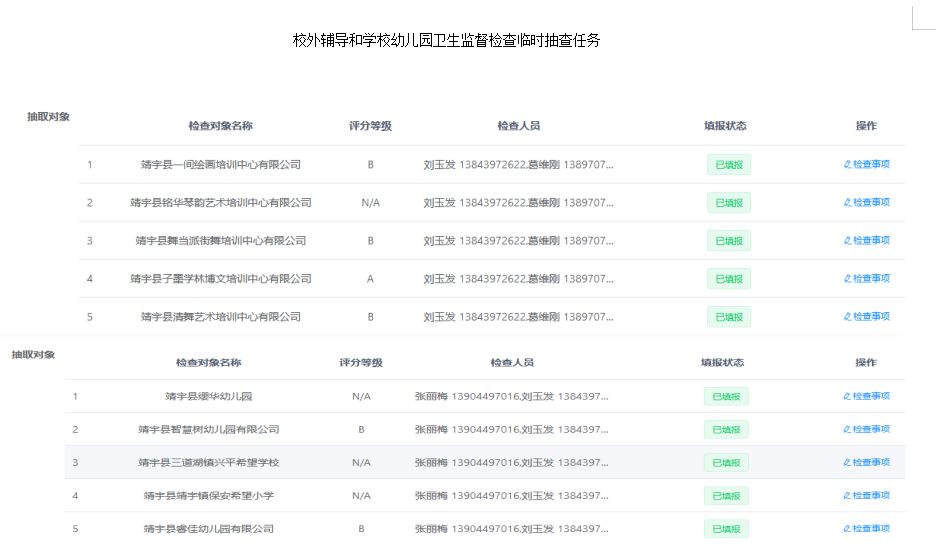Click the lower 抽取对象 section label
Viewport: 946px width, 557px height.
pyautogui.click(x=33, y=355)
